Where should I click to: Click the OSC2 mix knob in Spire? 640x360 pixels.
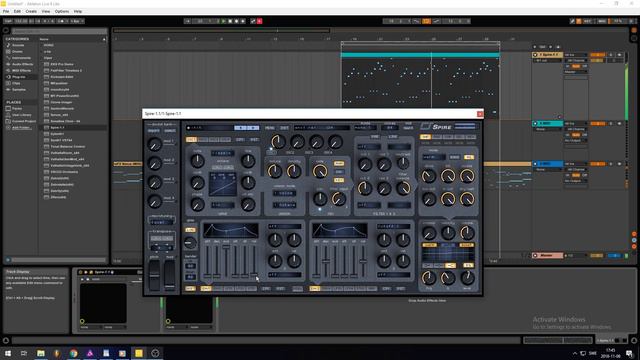coord(297,142)
